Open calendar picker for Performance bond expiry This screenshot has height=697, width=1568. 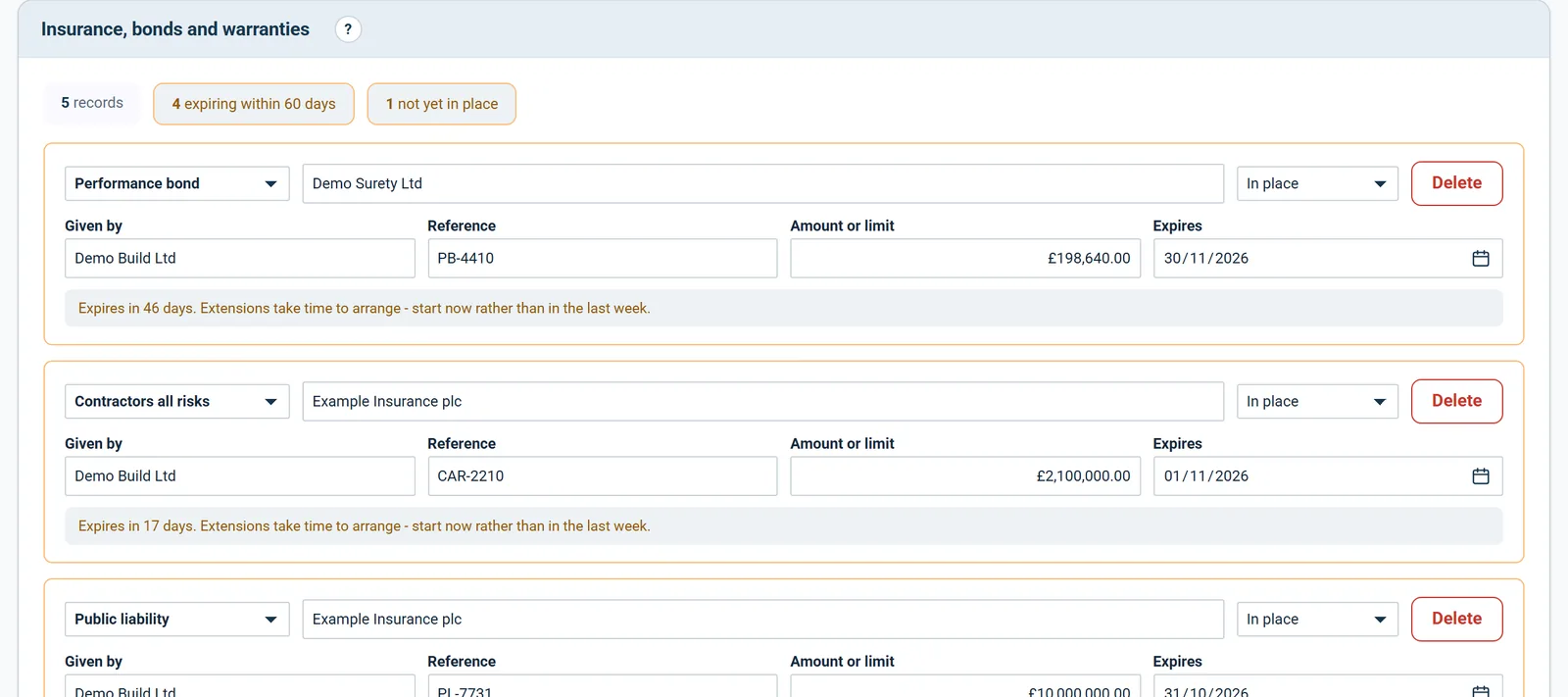click(x=1480, y=258)
